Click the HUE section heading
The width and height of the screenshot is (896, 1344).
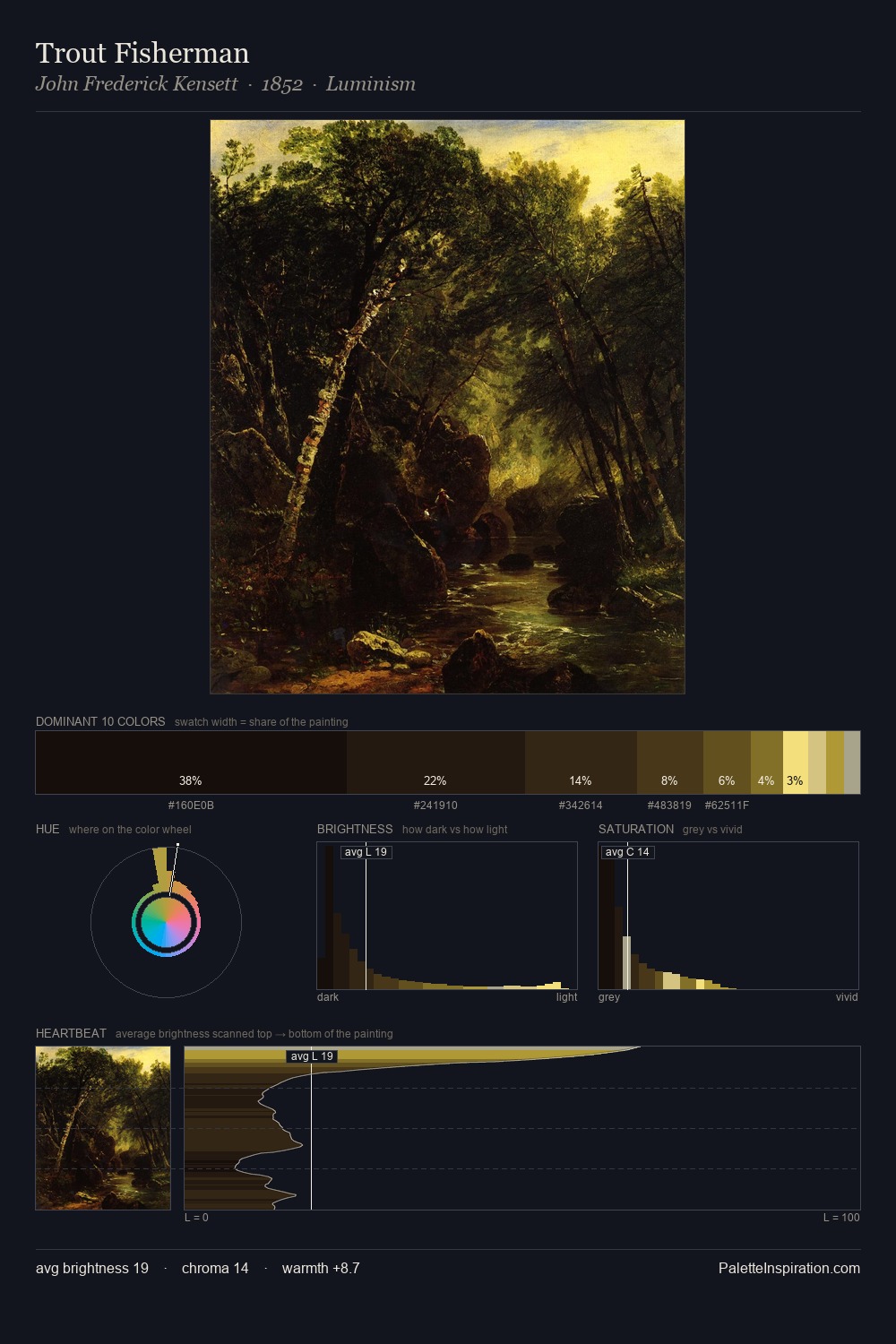(47, 829)
